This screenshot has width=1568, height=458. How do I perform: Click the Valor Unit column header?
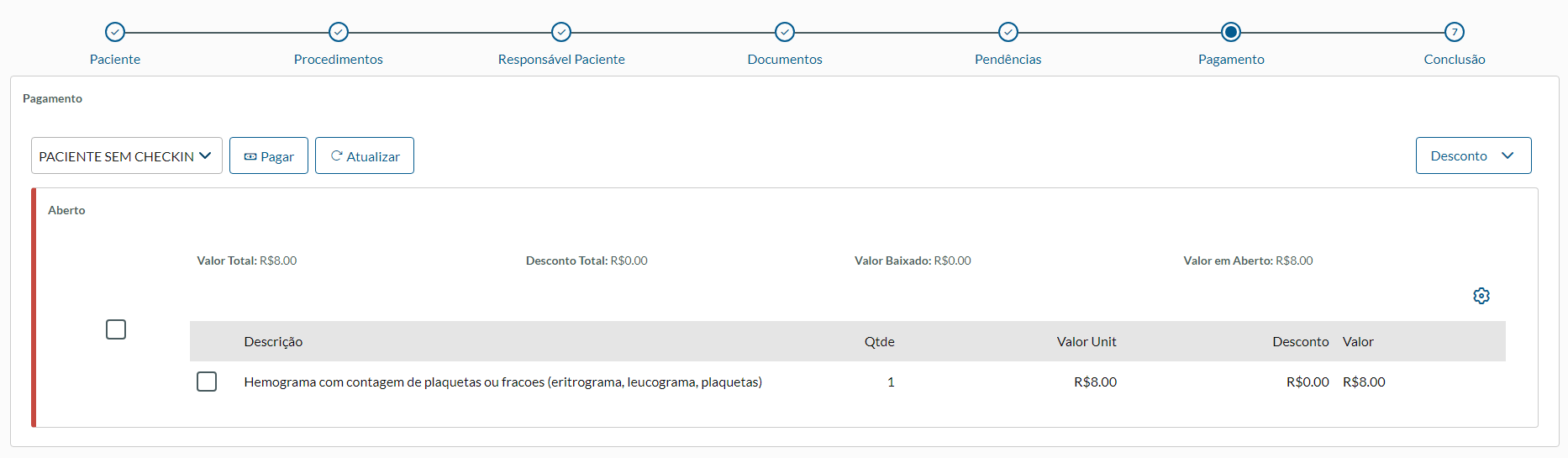click(x=1087, y=342)
